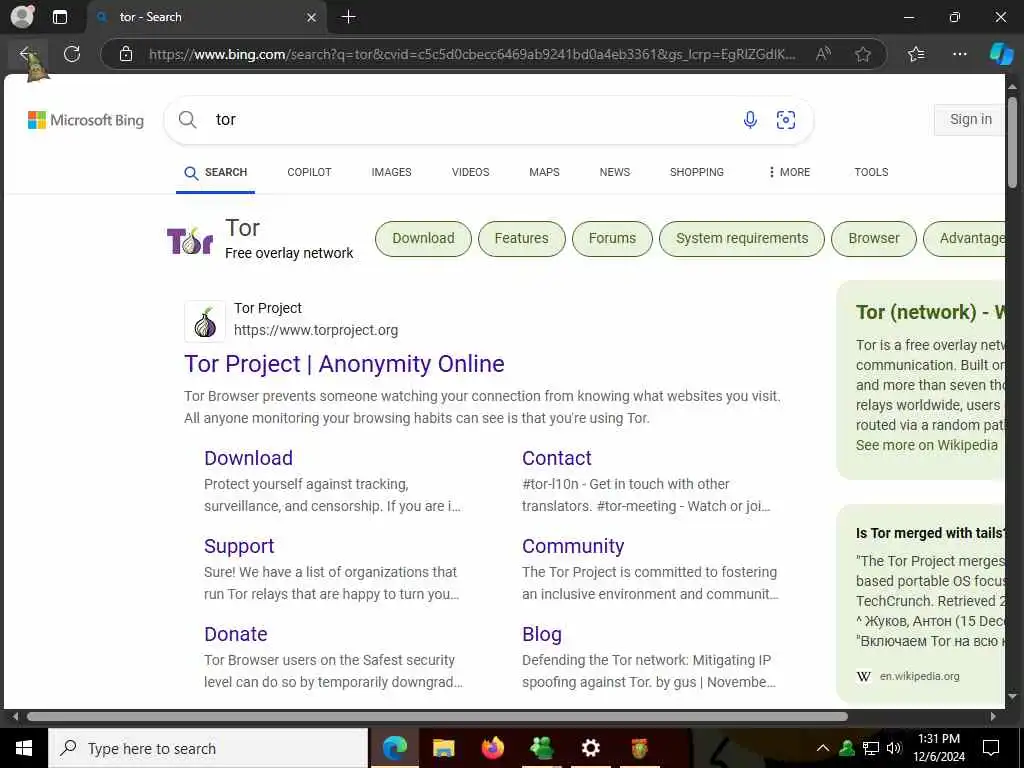Image resolution: width=1024 pixels, height=768 pixels.
Task: Open File Explorer from taskbar
Action: (x=443, y=748)
